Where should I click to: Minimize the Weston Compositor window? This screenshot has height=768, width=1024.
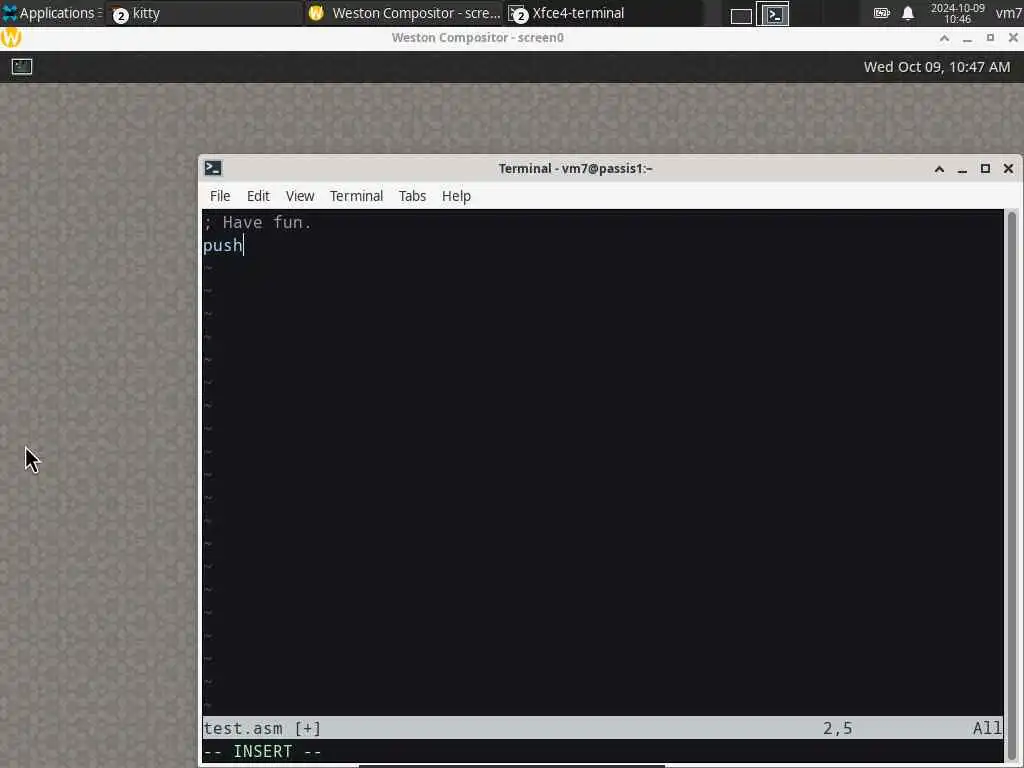point(967,39)
